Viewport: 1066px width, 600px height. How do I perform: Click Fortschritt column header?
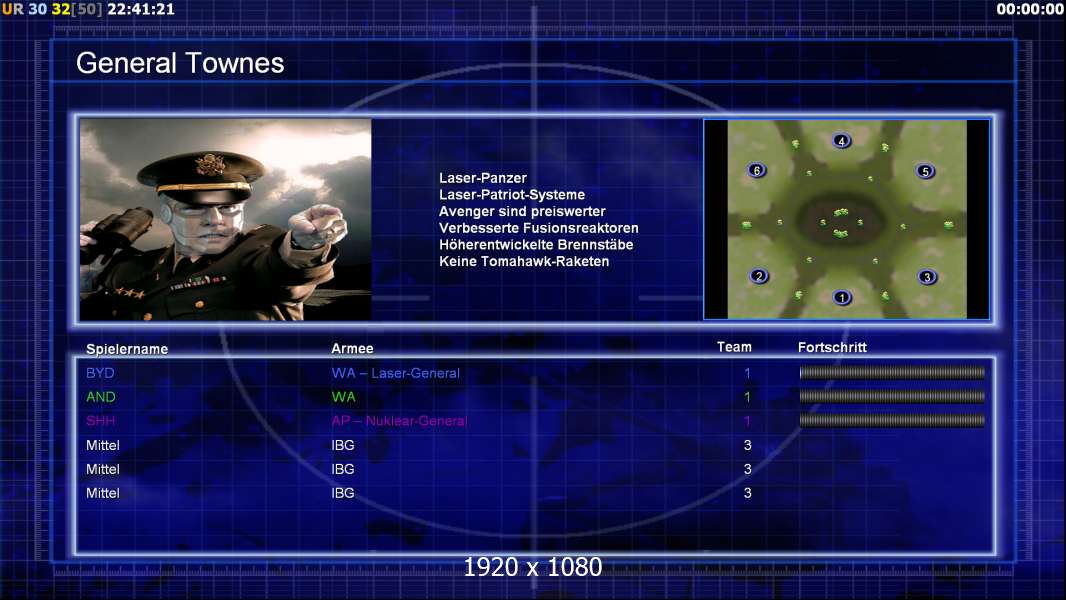(x=832, y=347)
